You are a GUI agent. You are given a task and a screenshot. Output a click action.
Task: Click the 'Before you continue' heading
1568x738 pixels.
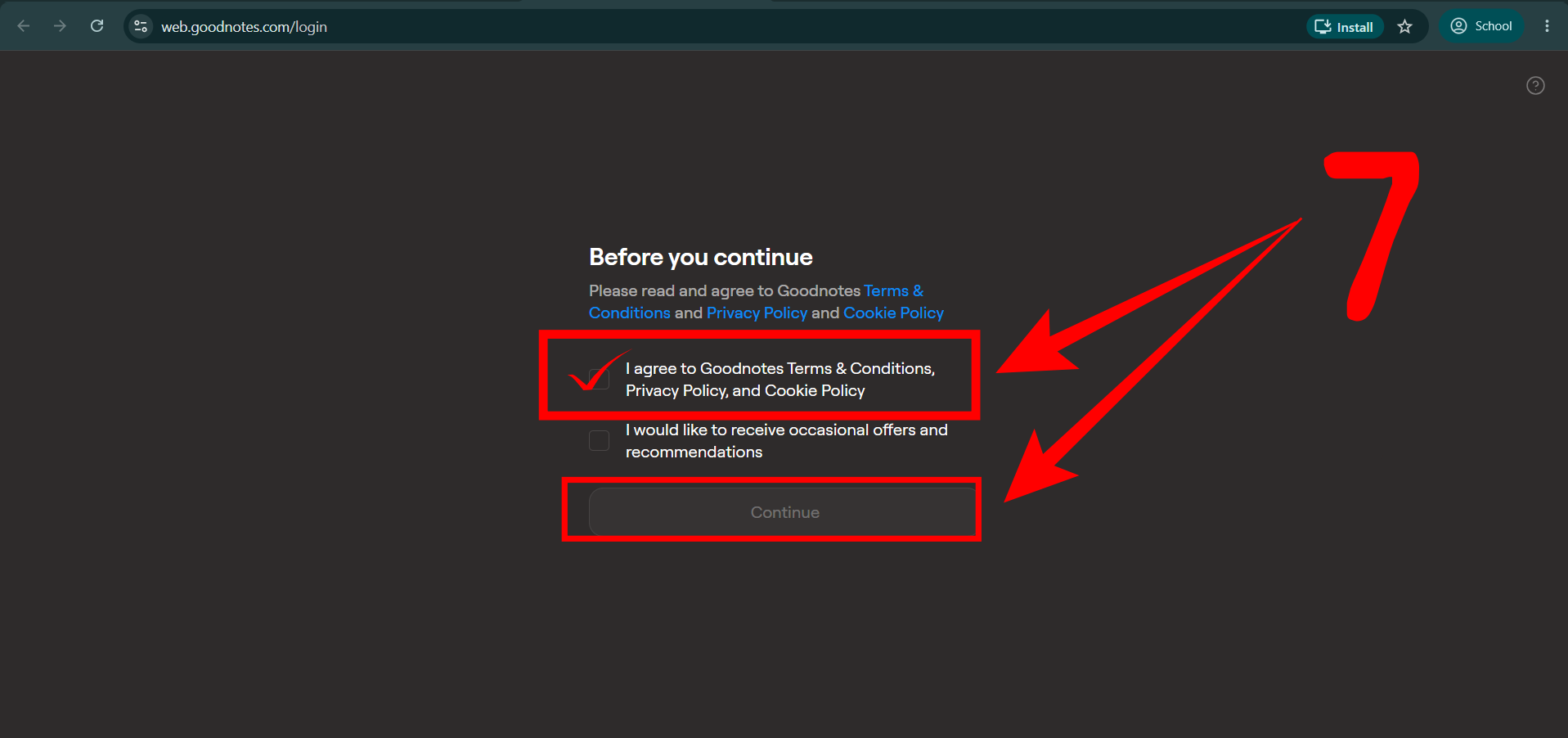pyautogui.click(x=701, y=257)
